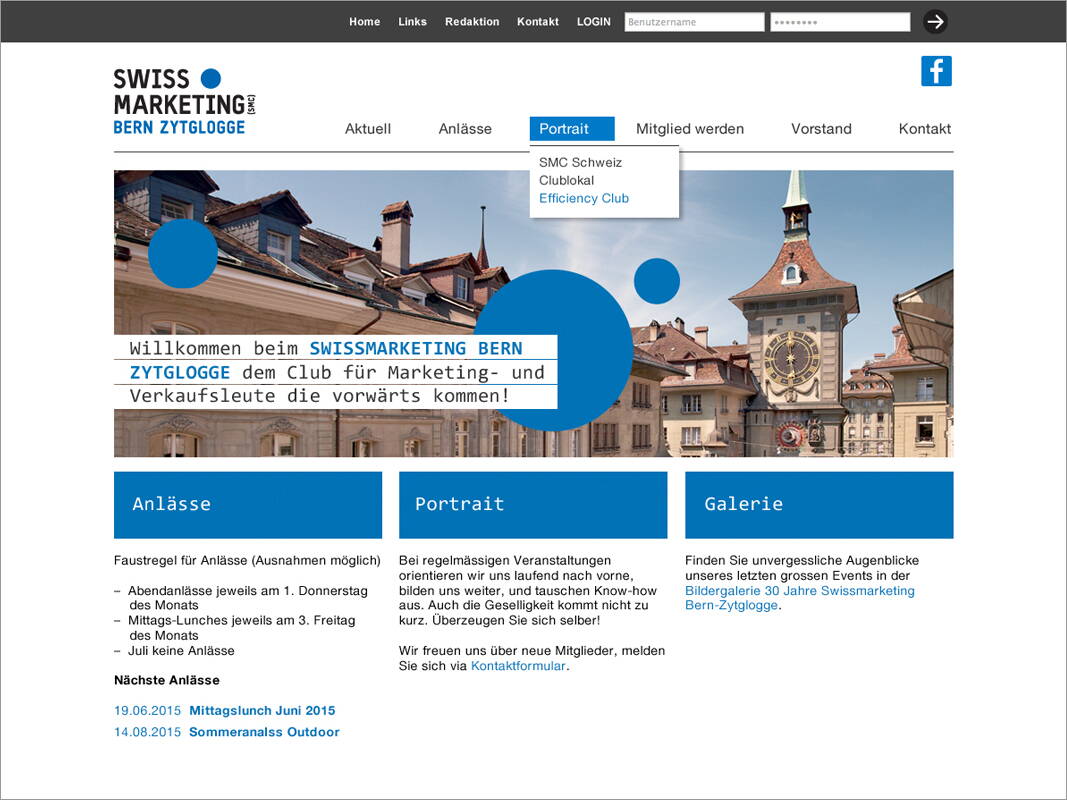This screenshot has width=1067, height=800.
Task: Open Sommeranalss Outdoor event
Action: [x=264, y=732]
